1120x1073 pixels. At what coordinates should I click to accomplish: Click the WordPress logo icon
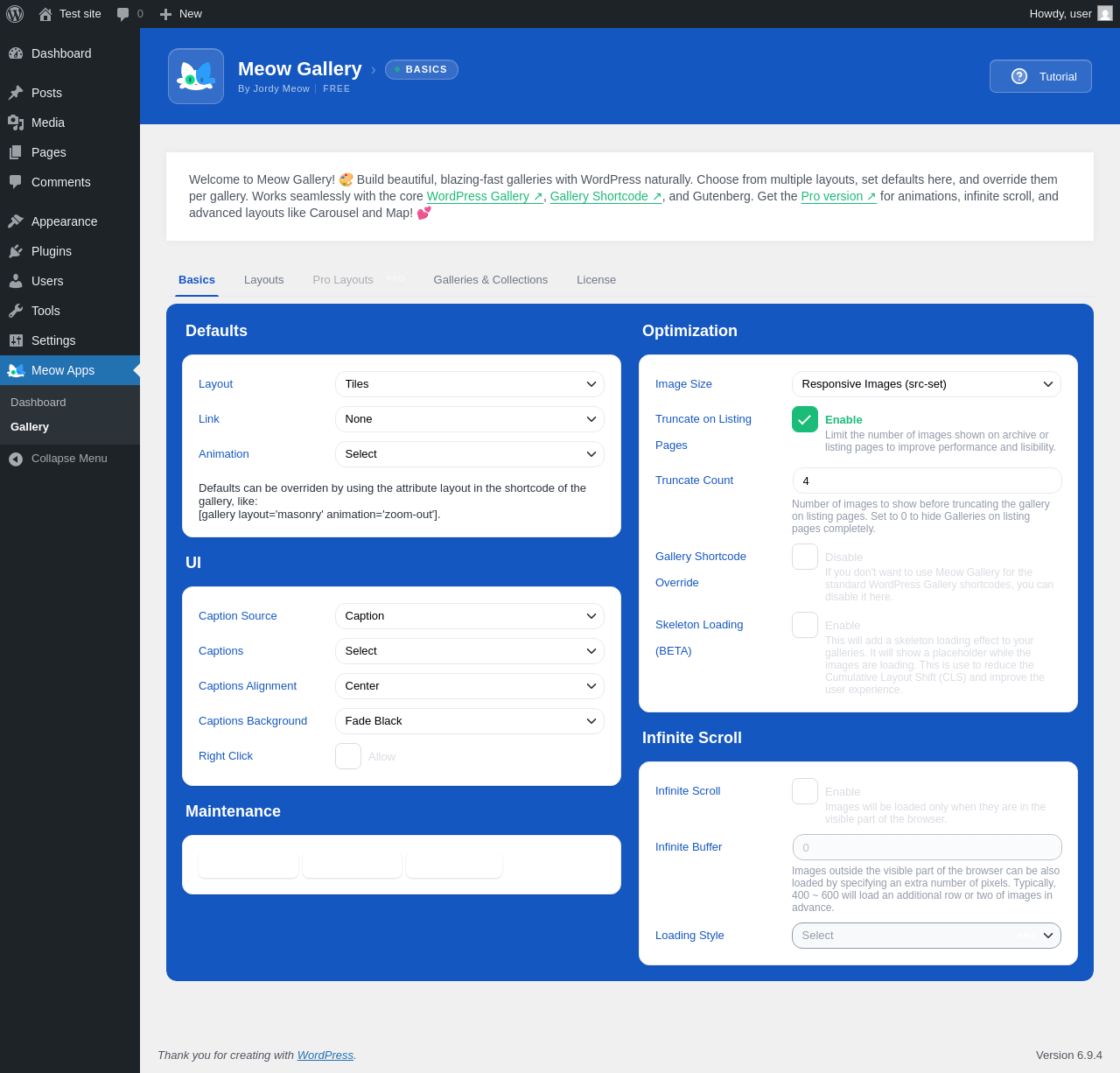15,14
